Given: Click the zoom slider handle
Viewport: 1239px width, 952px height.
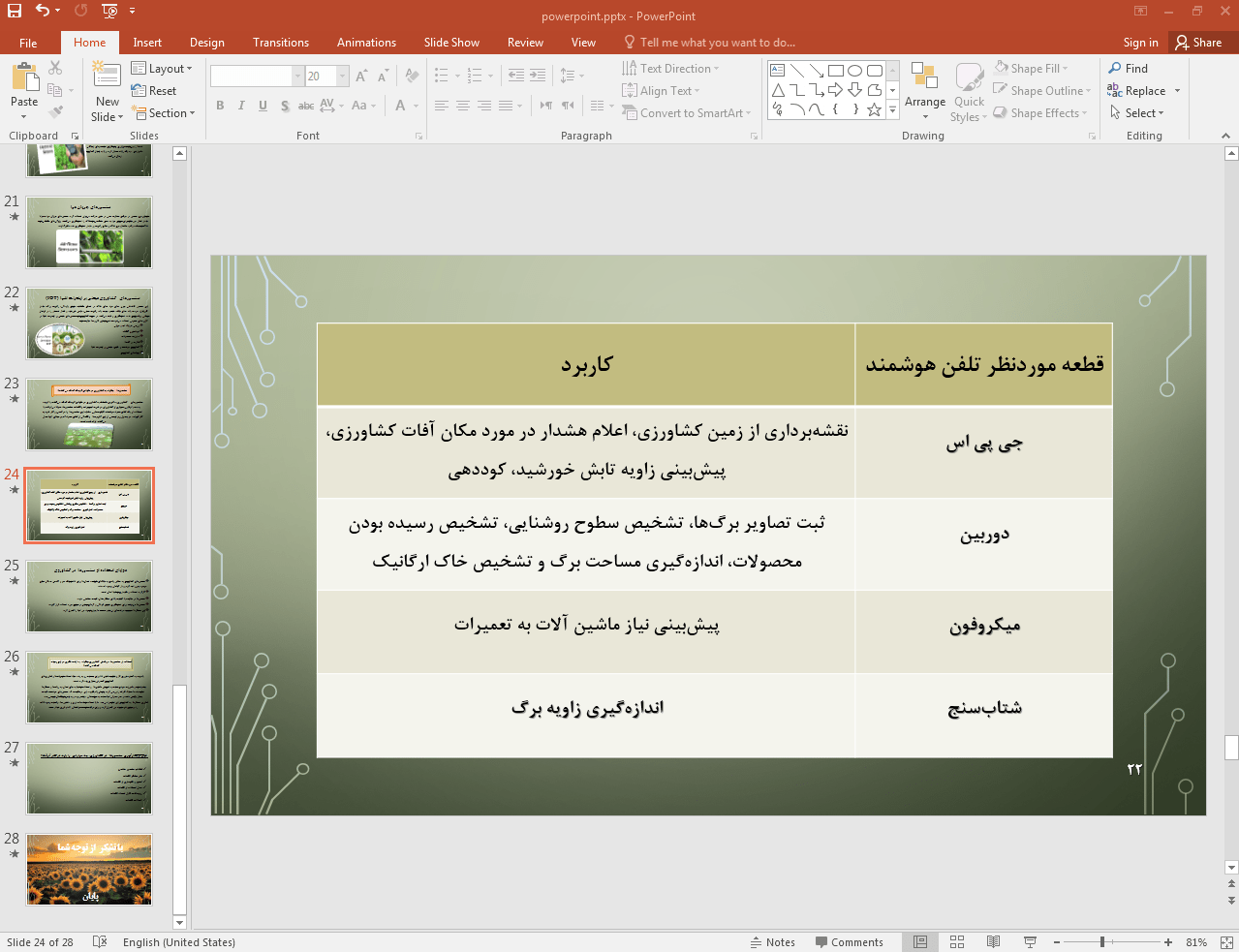Looking at the screenshot, I should click(1102, 942).
